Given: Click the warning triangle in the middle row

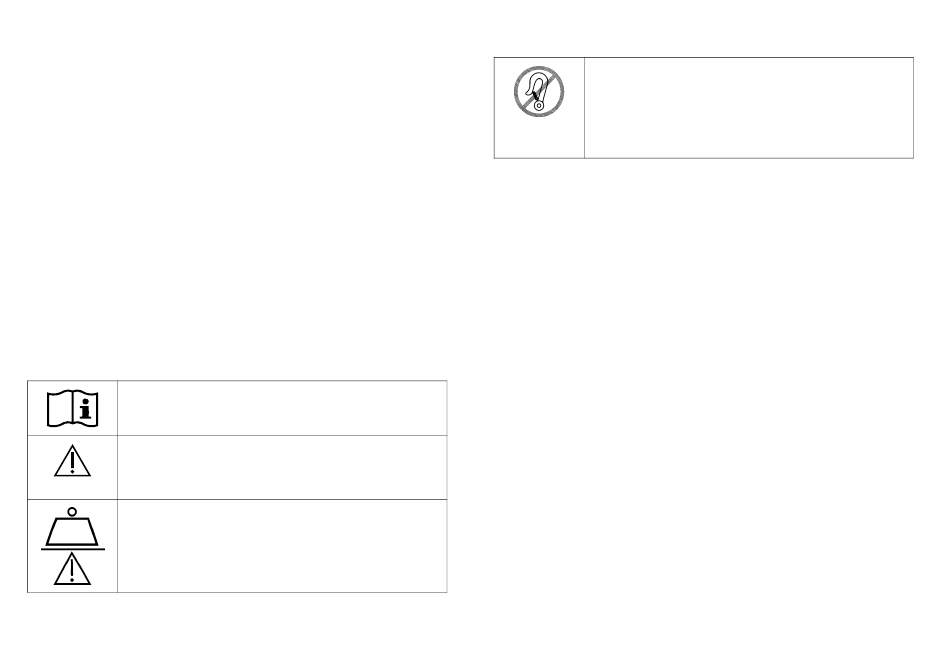Looking at the screenshot, I should coord(72,464).
